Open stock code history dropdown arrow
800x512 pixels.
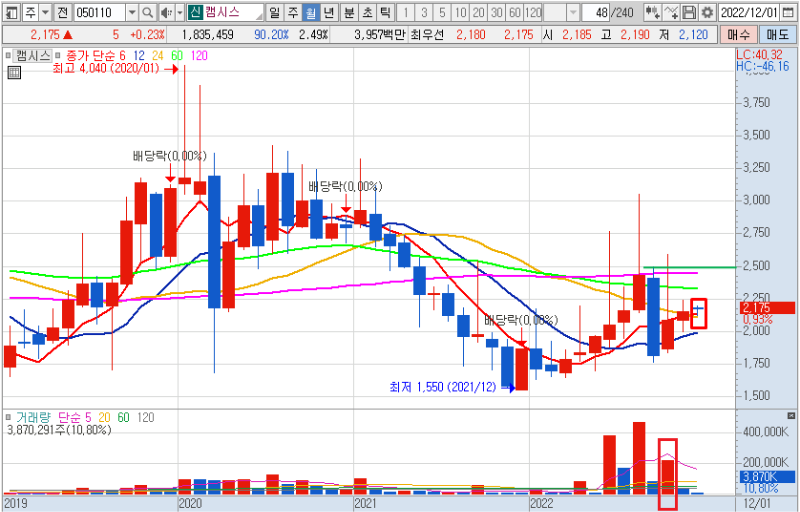pos(132,12)
